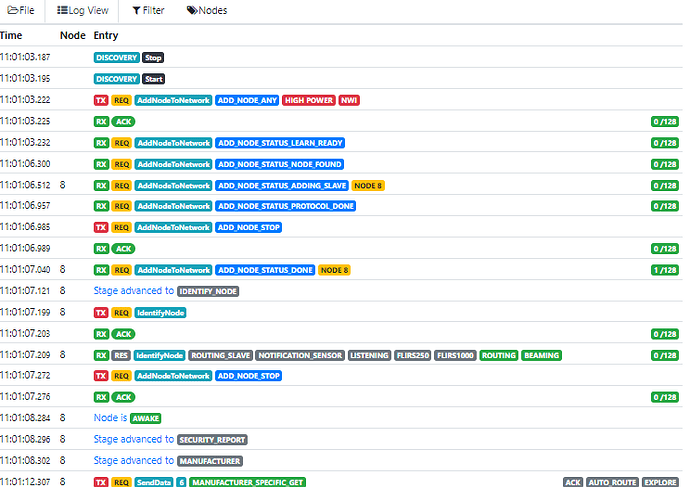690x487 pixels.
Task: Click the 'Node is' text link
Action: [x=110, y=418]
